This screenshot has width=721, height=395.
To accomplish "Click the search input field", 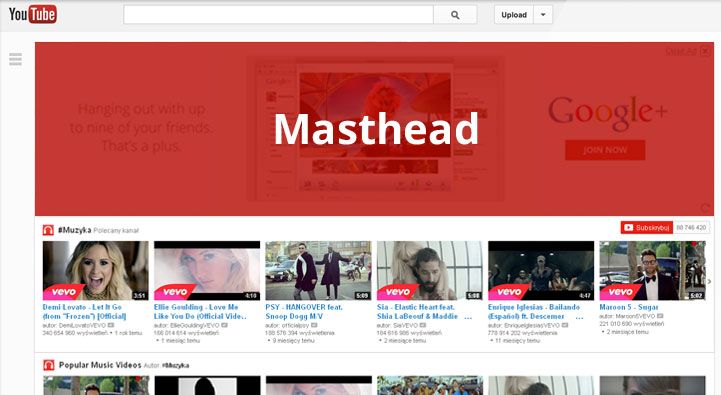I will coord(278,15).
